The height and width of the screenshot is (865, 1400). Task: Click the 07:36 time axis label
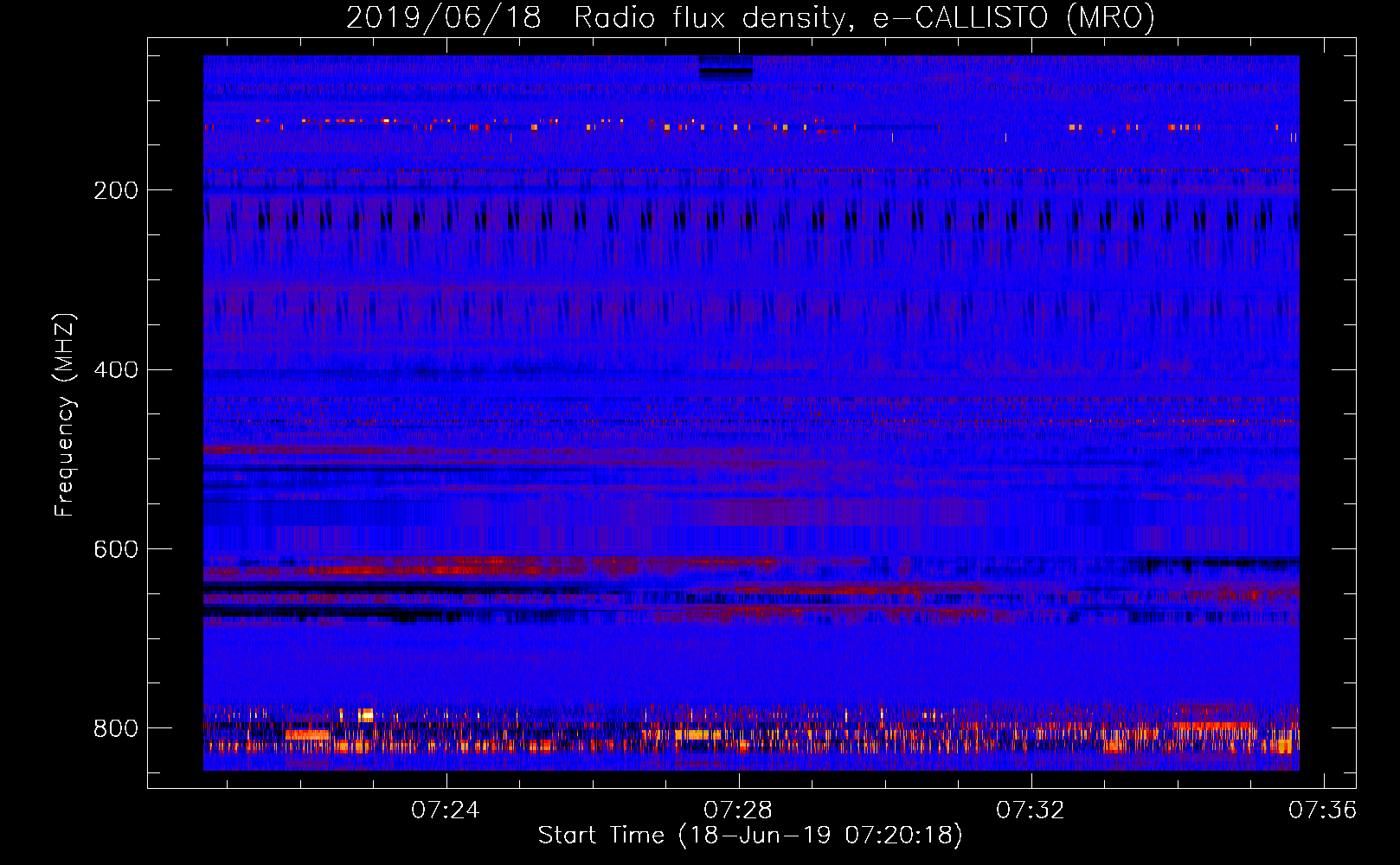pos(1322,811)
